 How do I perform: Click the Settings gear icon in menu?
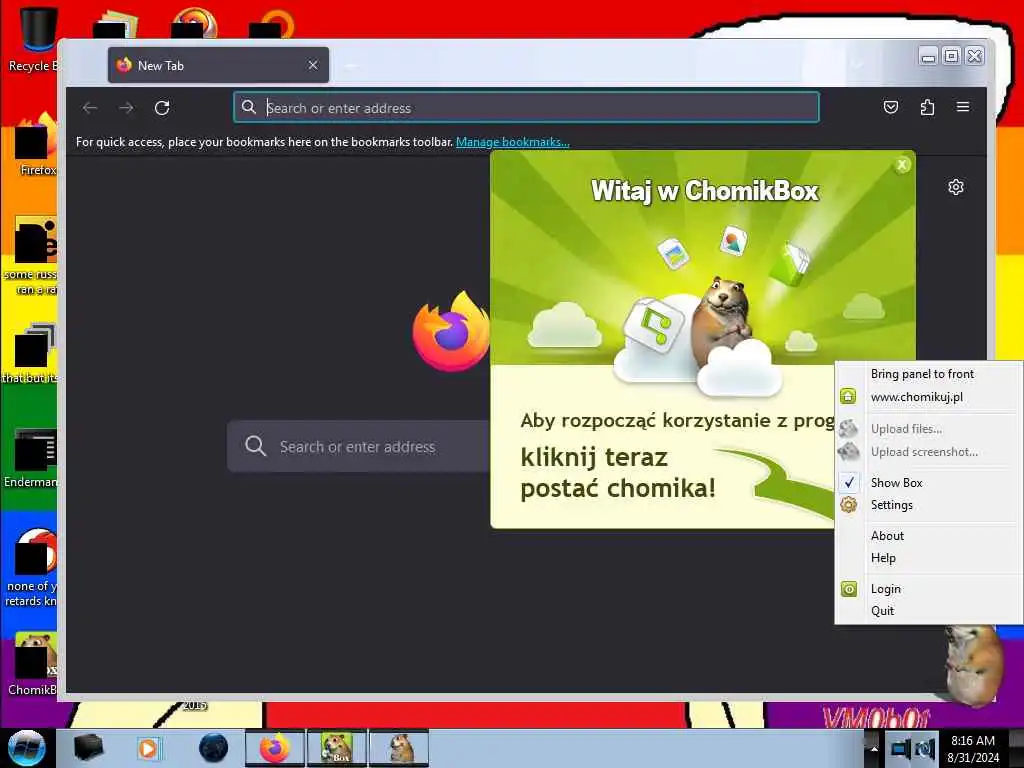pos(848,505)
